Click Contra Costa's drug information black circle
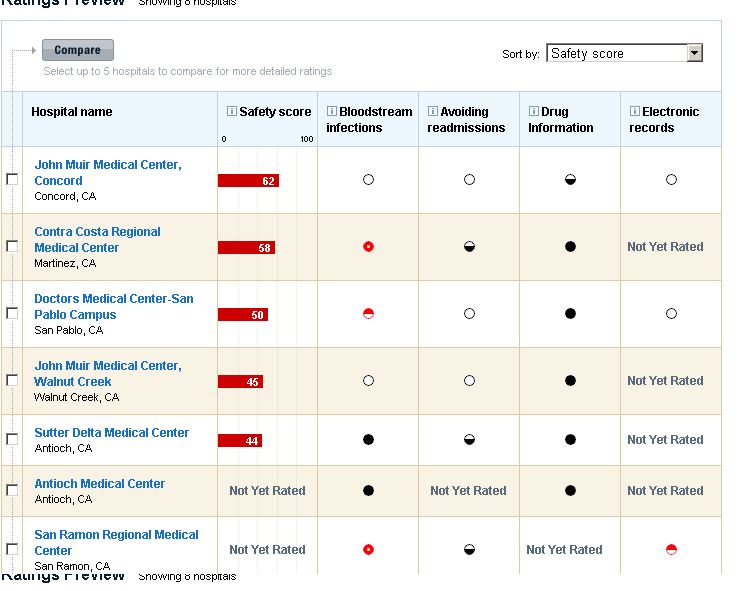The width and height of the screenshot is (754, 591). click(x=570, y=247)
